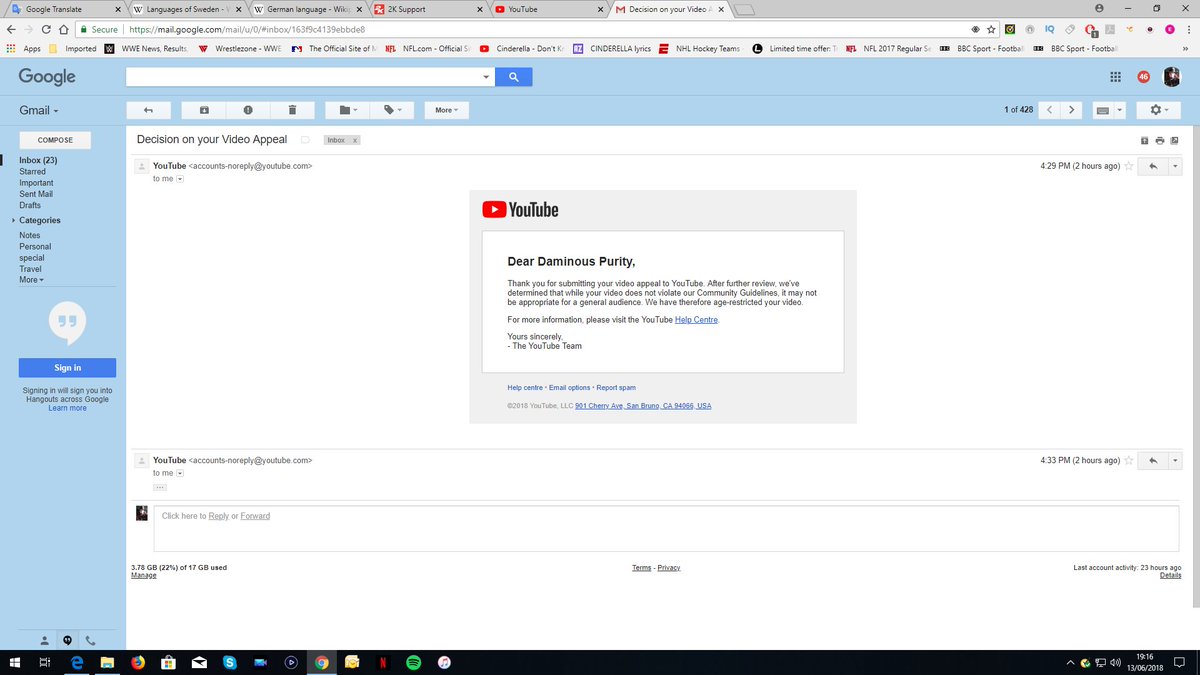Screen dimensions: 1200x675
Task: Open conversation in a new window
Action: 1174,140
